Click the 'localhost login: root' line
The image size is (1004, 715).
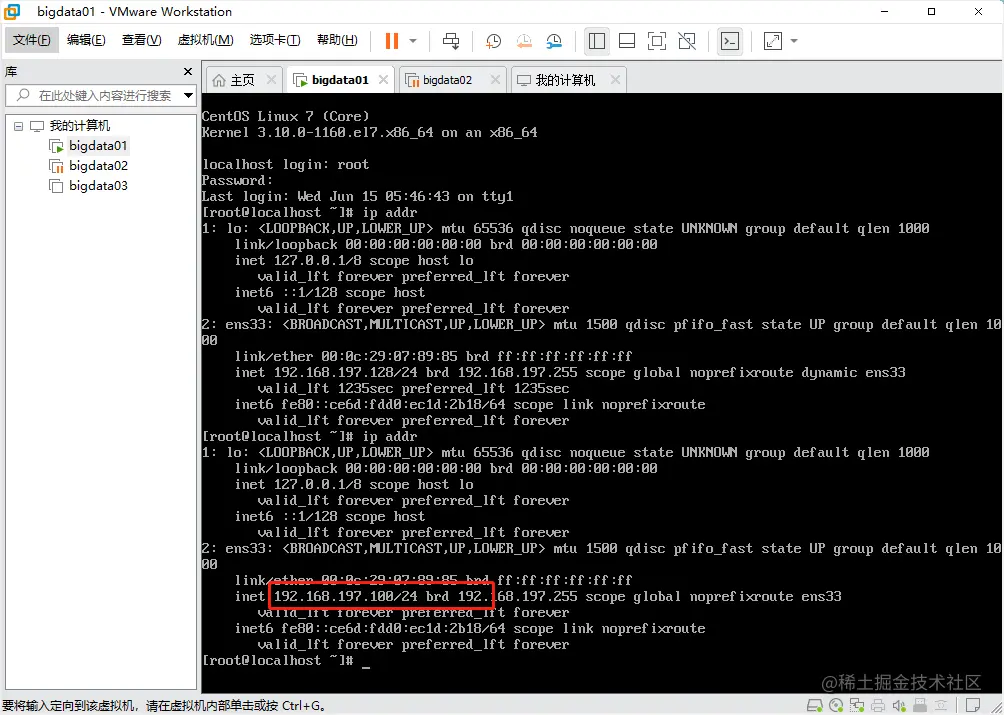click(286, 165)
